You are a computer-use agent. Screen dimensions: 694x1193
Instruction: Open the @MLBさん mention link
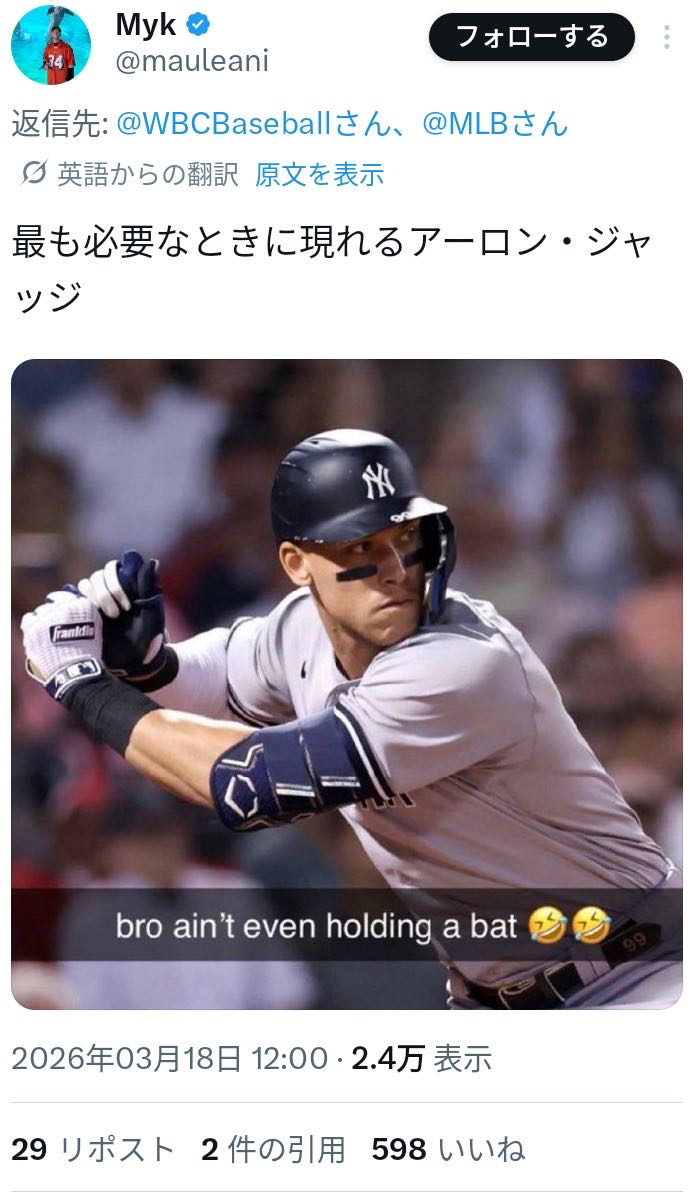[495, 123]
